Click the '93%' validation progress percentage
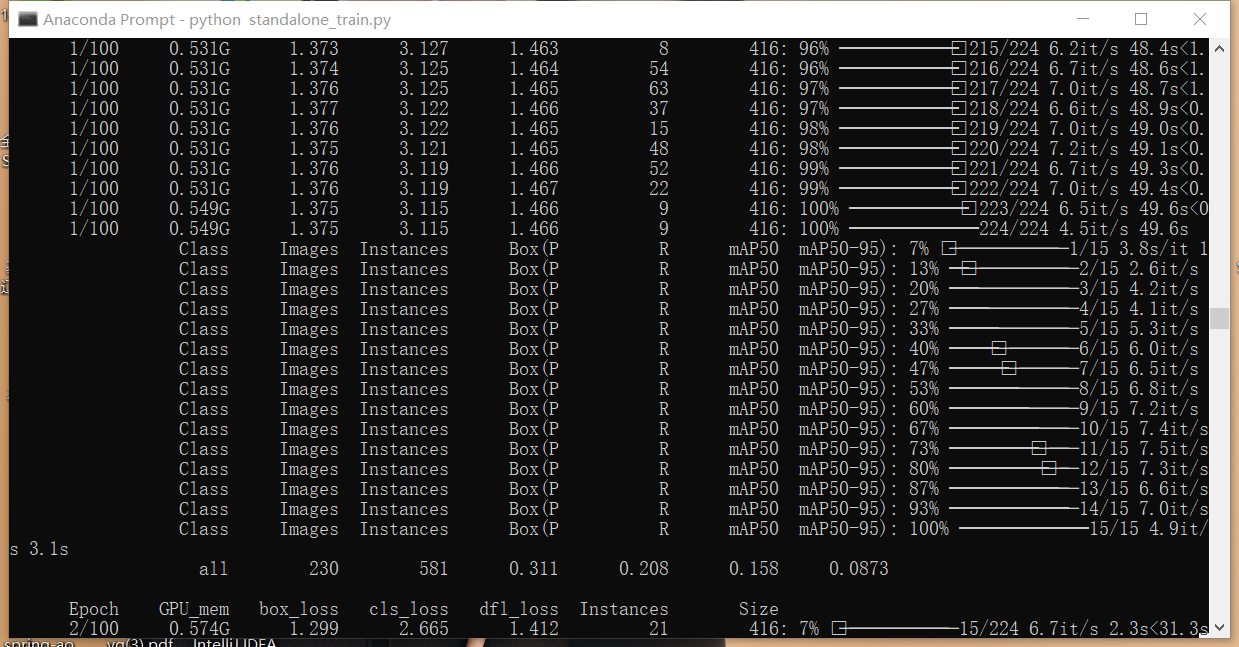Image resolution: width=1239 pixels, height=647 pixels. click(924, 509)
